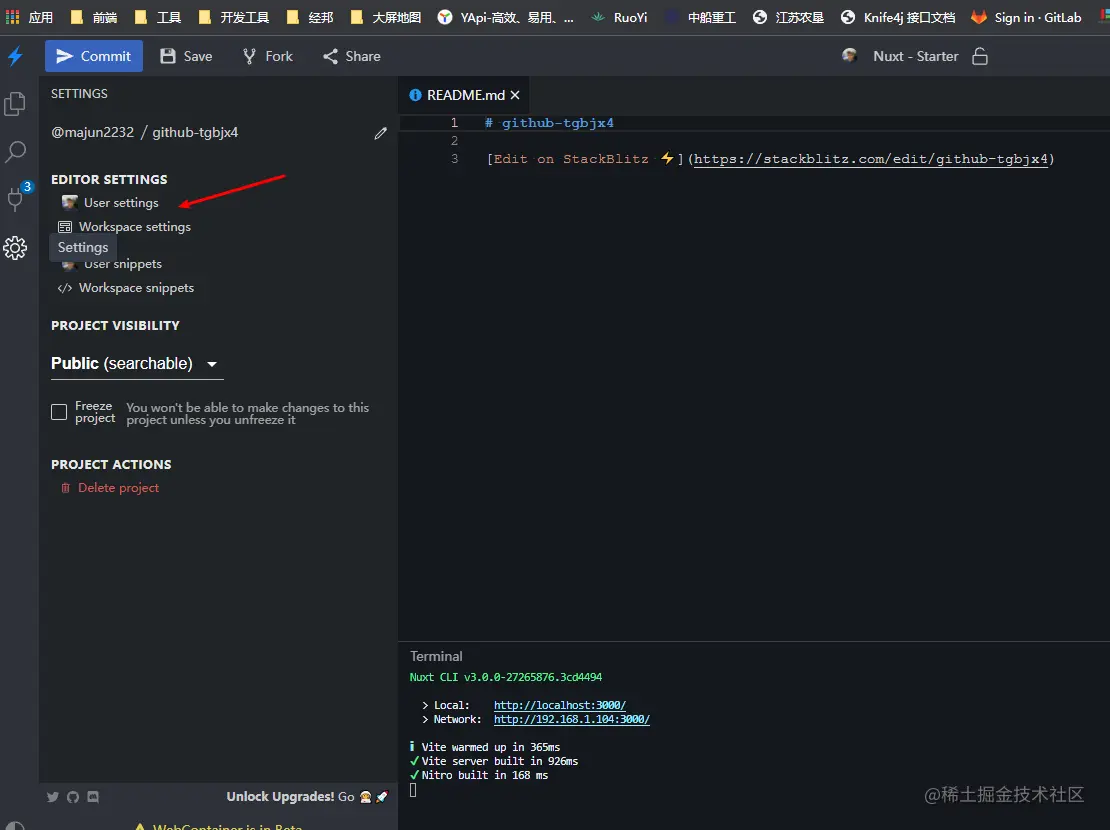Open the http://localhost:3000/ link
1110x830 pixels.
(x=560, y=705)
